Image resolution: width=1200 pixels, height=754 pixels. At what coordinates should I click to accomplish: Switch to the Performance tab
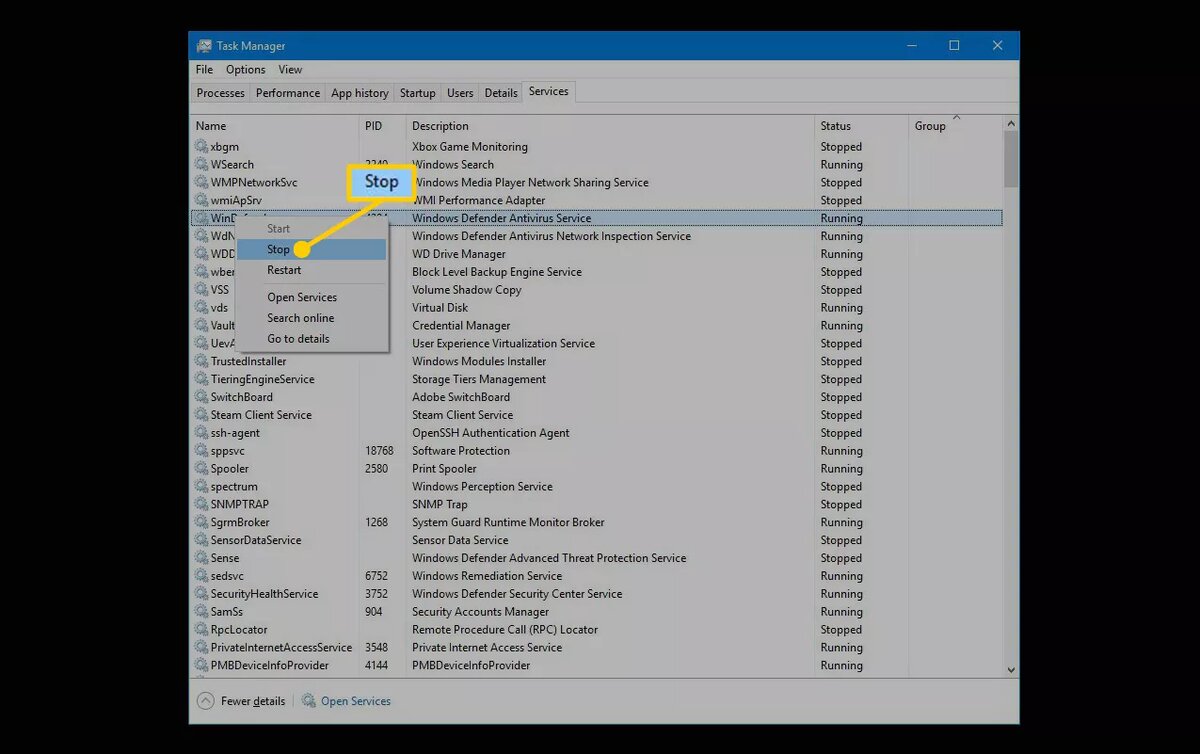(x=288, y=93)
